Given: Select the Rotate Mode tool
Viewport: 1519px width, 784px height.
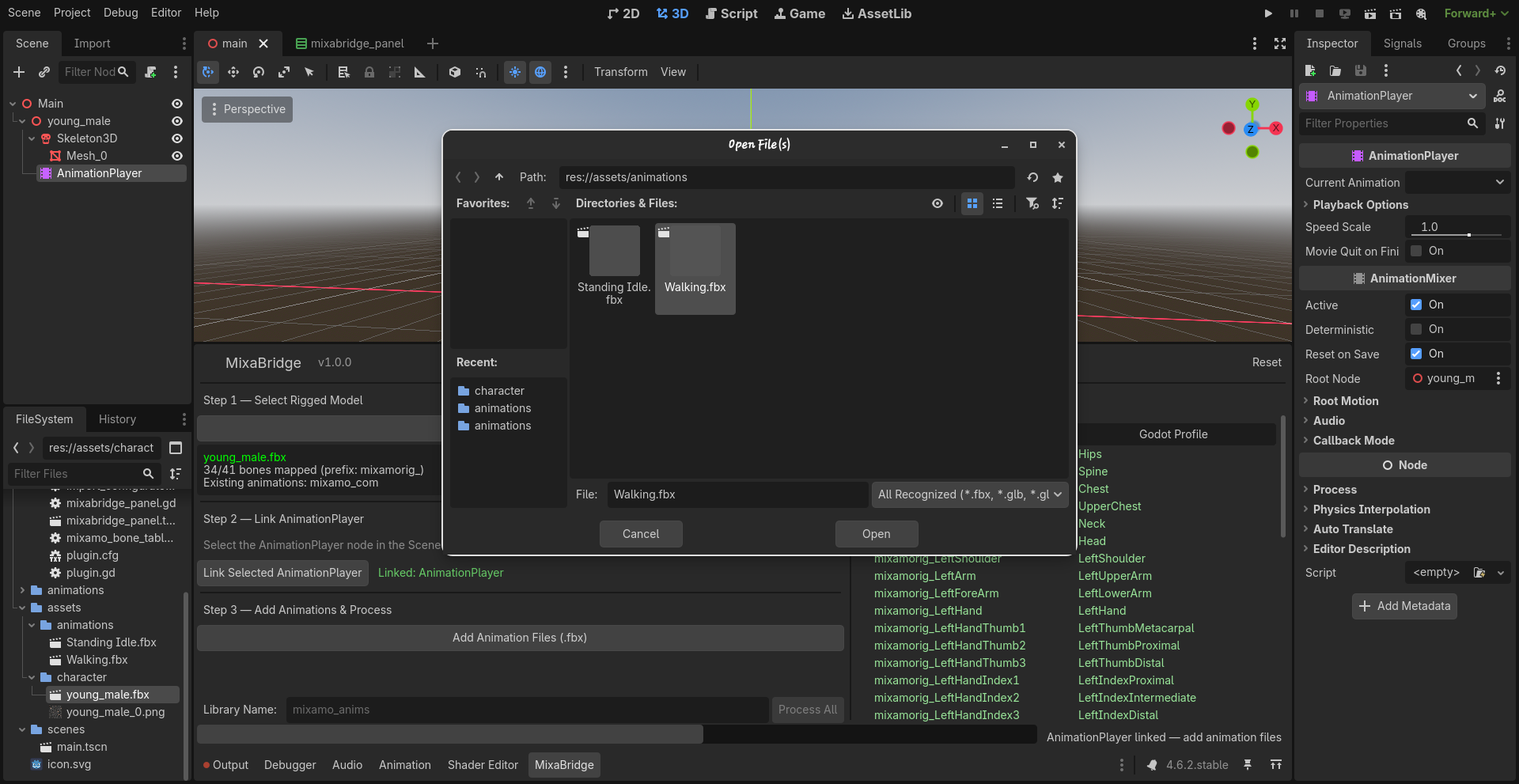Looking at the screenshot, I should click(259, 72).
